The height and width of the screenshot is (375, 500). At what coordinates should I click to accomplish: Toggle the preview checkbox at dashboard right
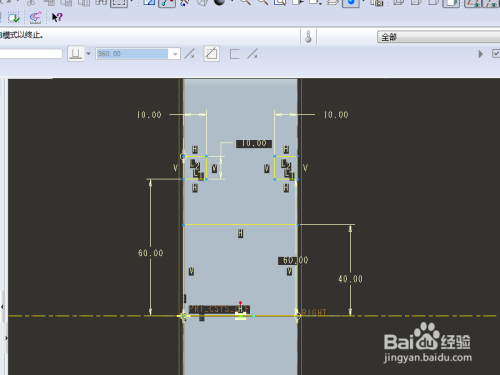coord(496,53)
